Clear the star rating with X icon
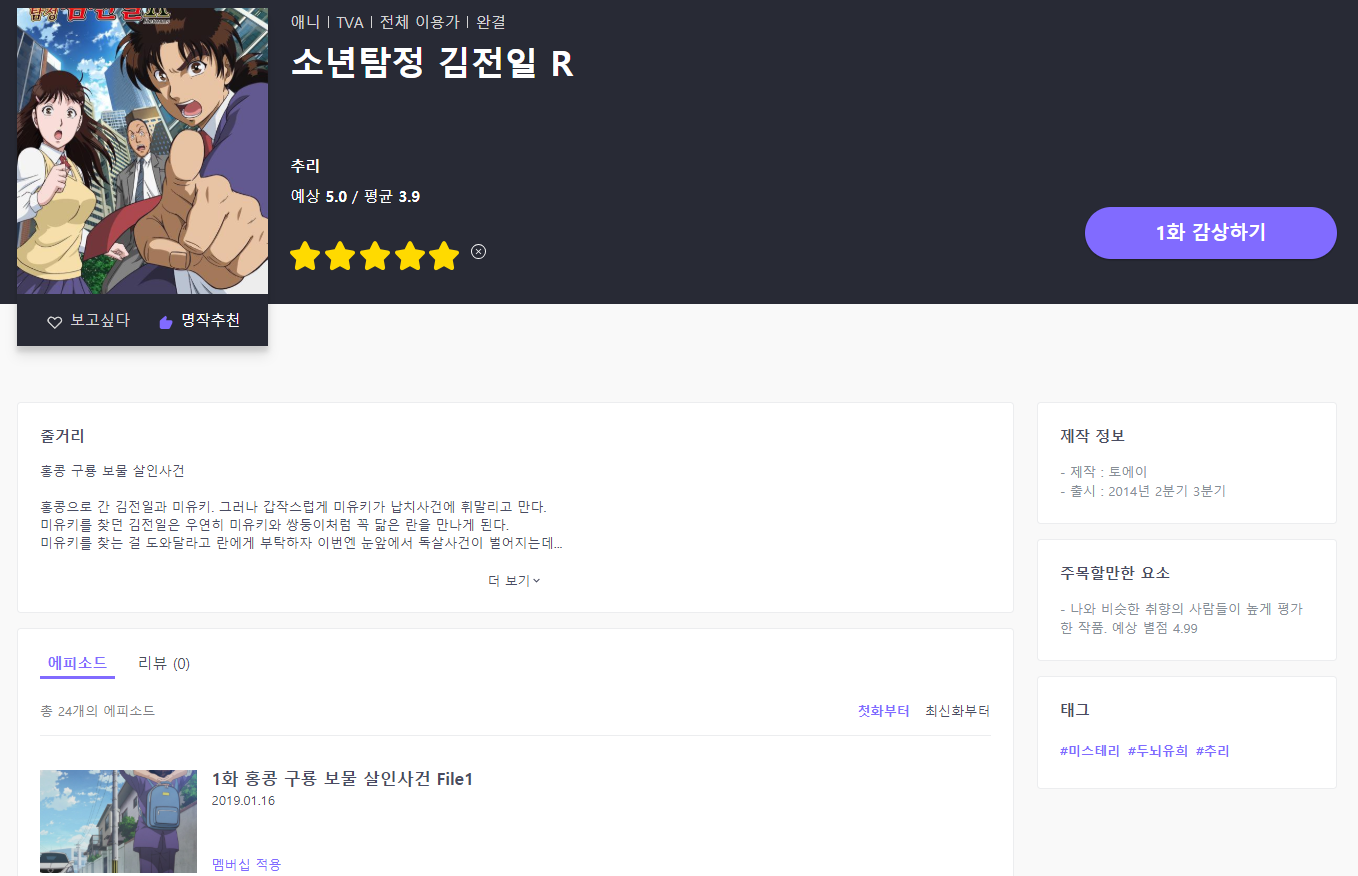The image size is (1358, 876). [478, 251]
